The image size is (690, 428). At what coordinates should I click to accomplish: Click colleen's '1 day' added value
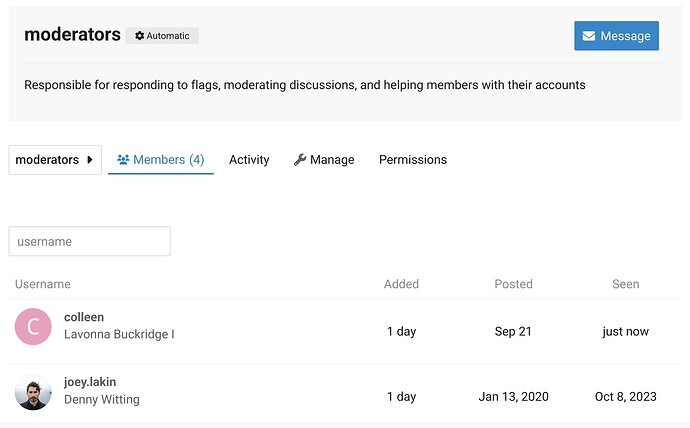401,331
